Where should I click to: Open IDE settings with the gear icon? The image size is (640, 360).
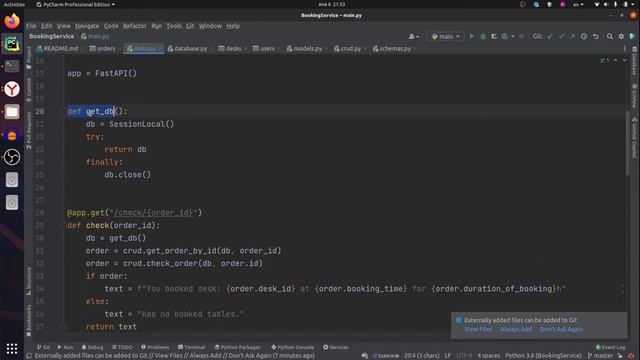[x=621, y=36]
